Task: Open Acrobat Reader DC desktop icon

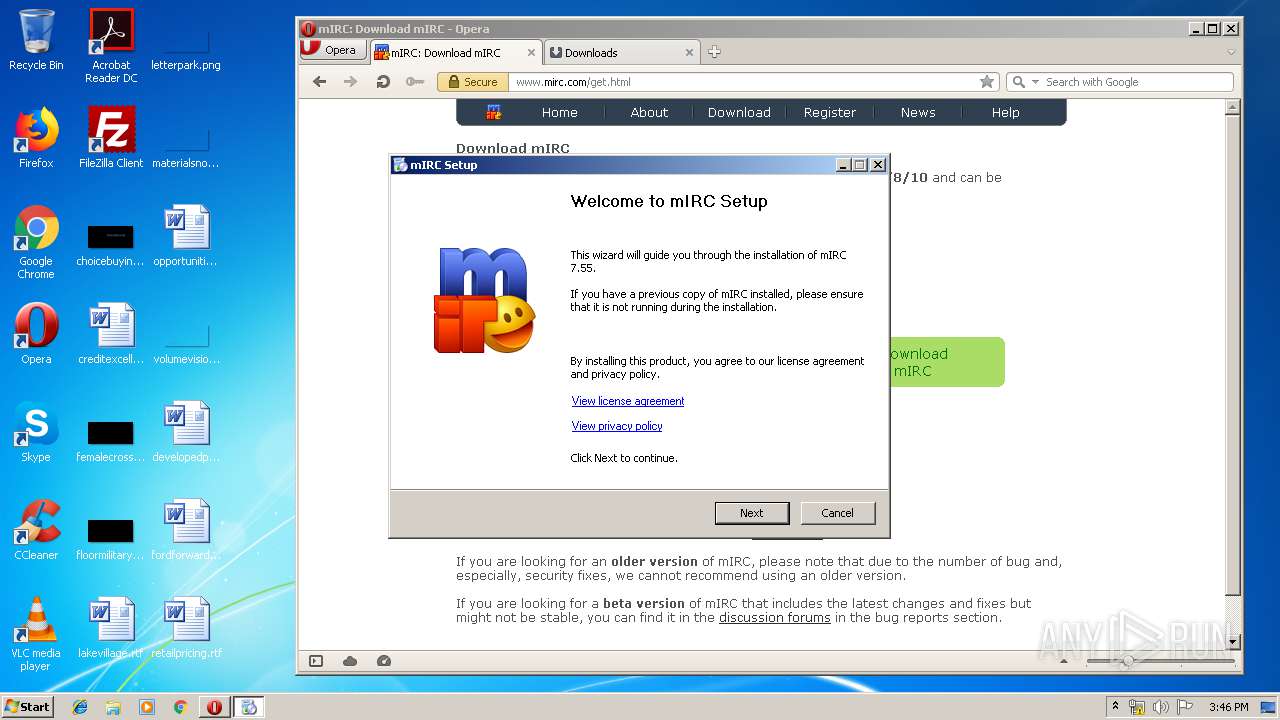Action: tap(111, 46)
